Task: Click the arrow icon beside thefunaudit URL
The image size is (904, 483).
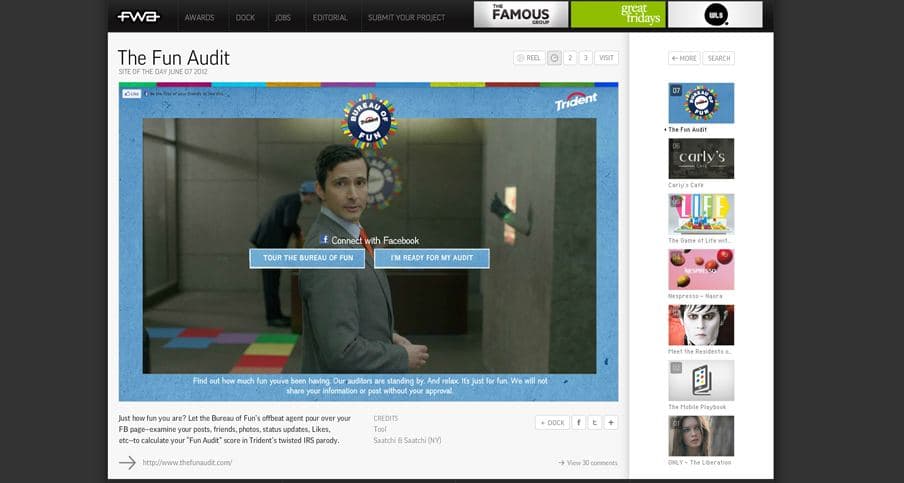Action: tap(127, 462)
